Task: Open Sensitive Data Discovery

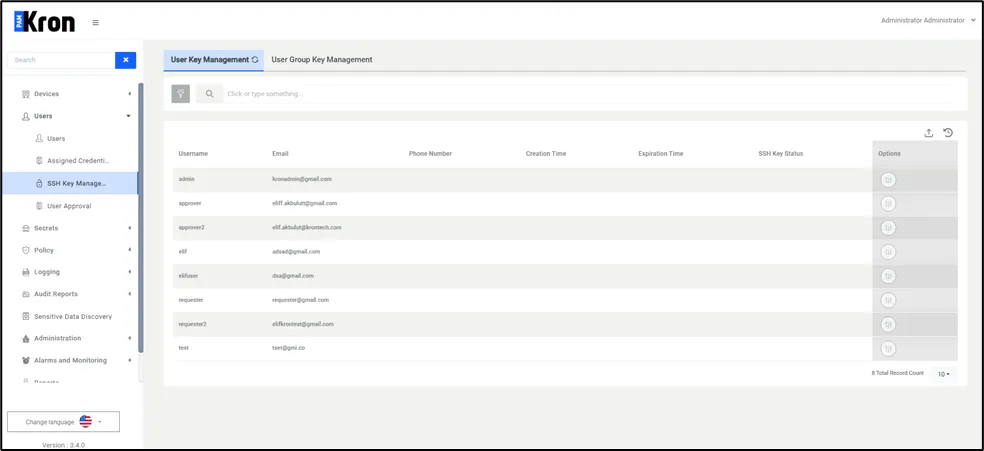Action: click(x=73, y=317)
